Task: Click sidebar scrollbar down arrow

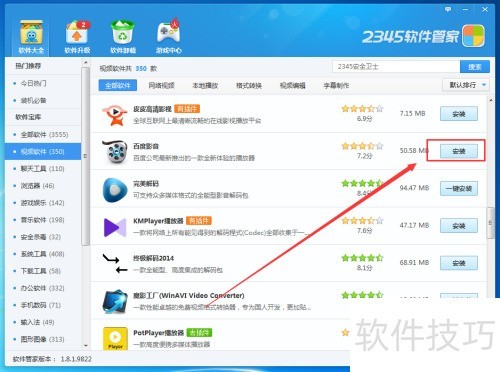Action: 86,346
